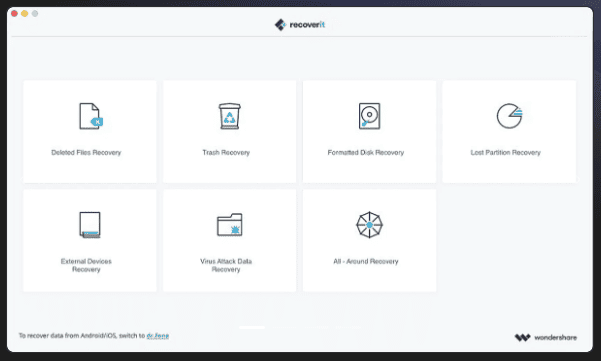The width and height of the screenshot is (601, 361).
Task: Select the External Devices Recovery icon
Action: tap(90, 225)
